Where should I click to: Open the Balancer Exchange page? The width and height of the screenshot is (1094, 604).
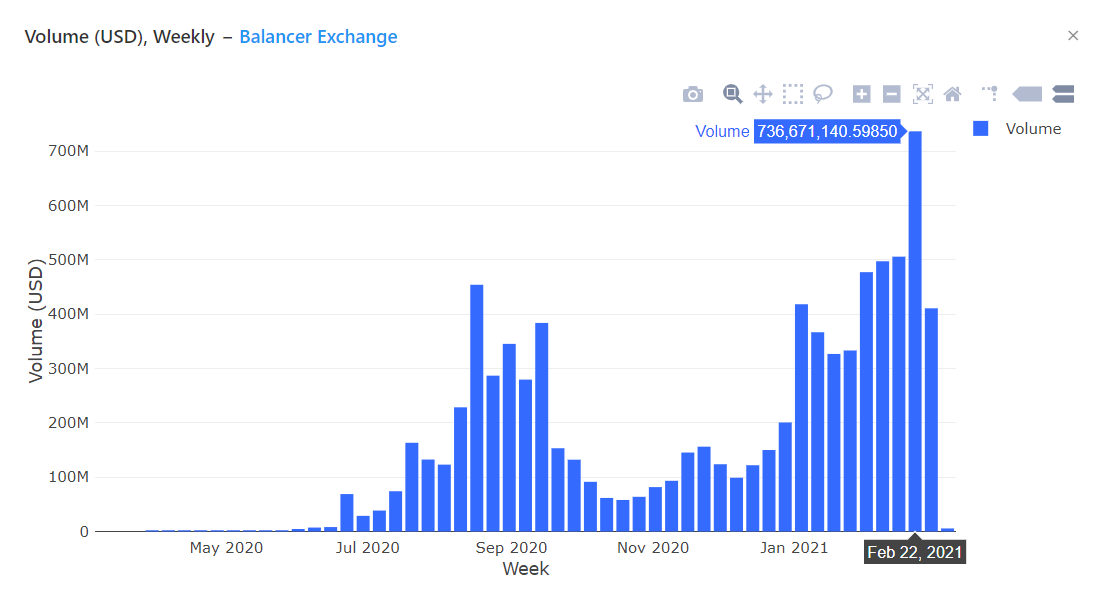click(x=318, y=36)
